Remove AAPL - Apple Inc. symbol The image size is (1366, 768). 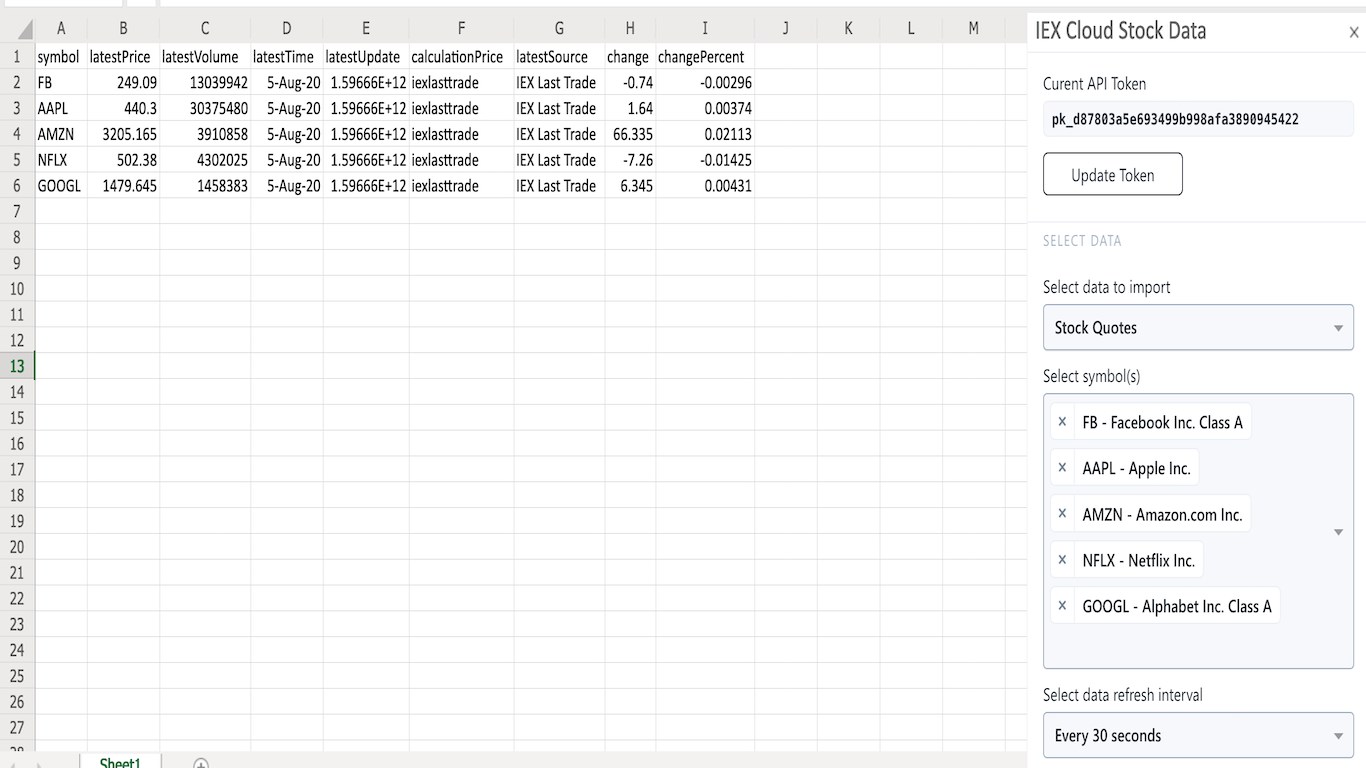(1062, 468)
